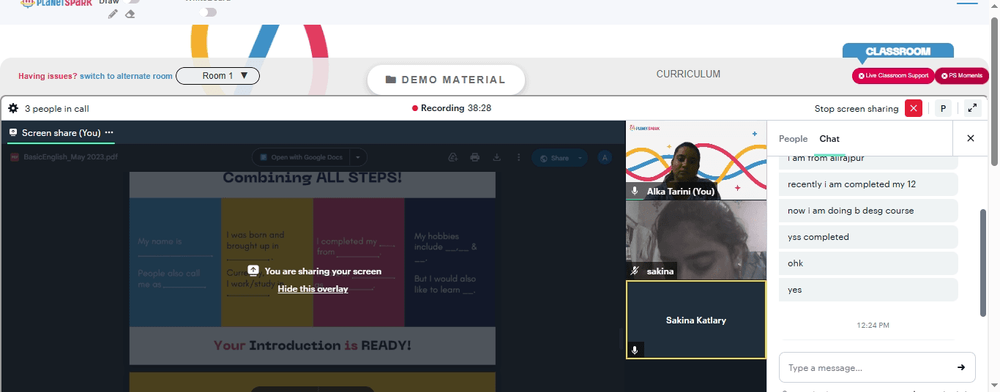Open Screen share tab more options
Screen dimensions: 1000x392
[109, 133]
